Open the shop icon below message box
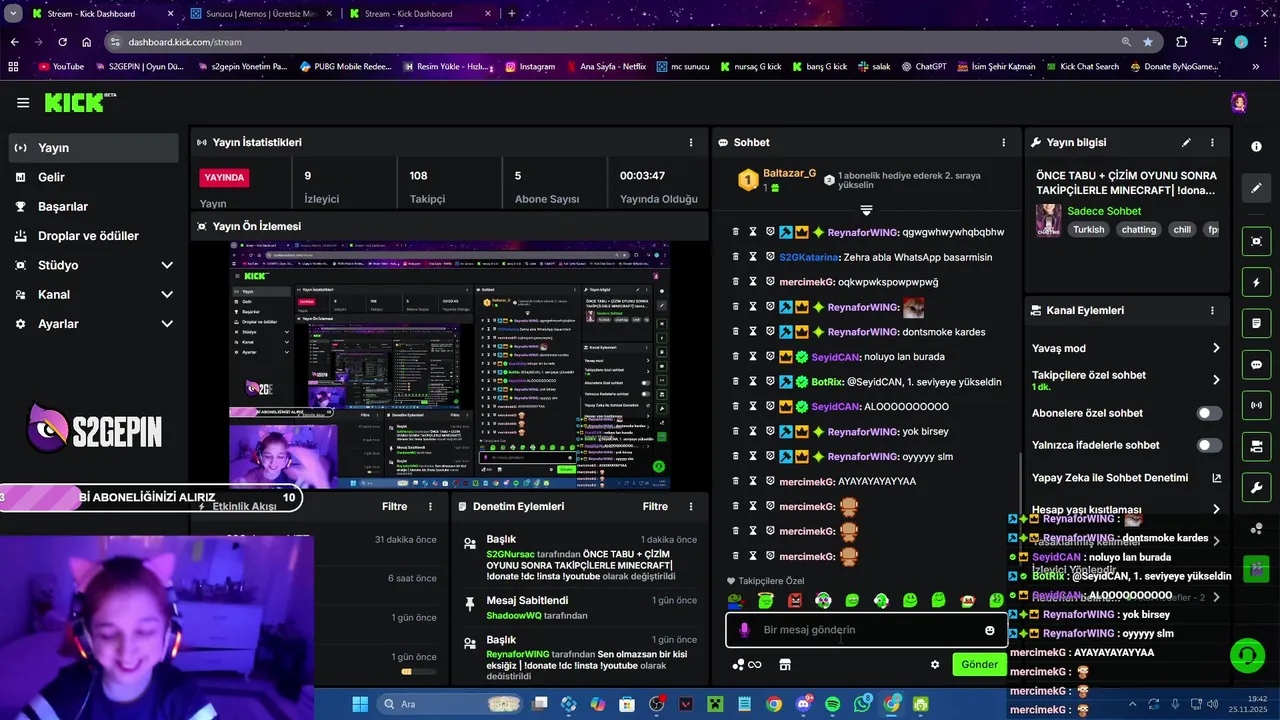 (785, 664)
